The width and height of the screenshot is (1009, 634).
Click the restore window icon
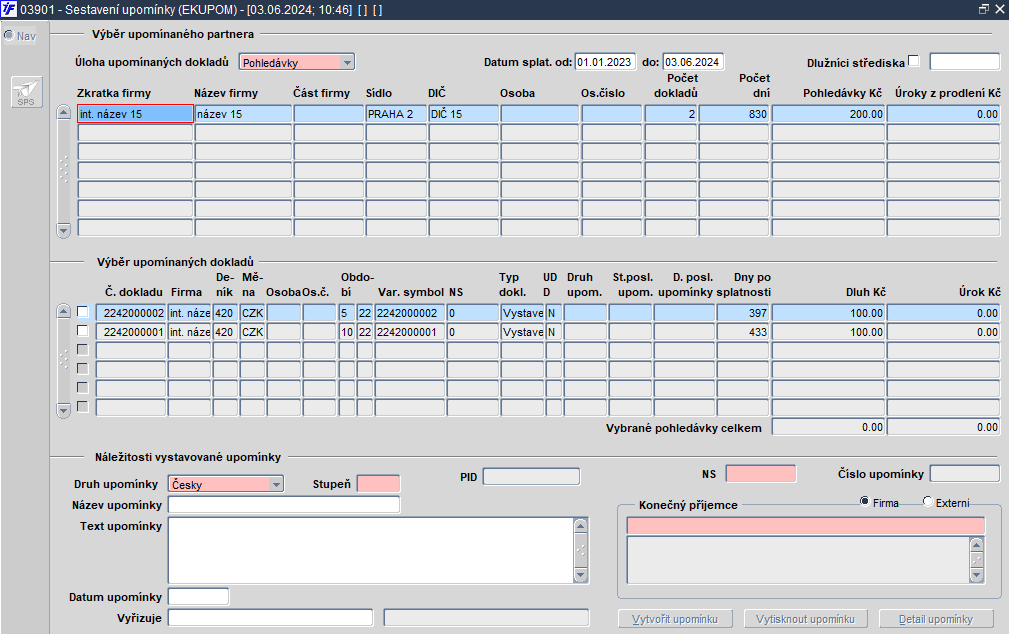pyautogui.click(x=983, y=9)
